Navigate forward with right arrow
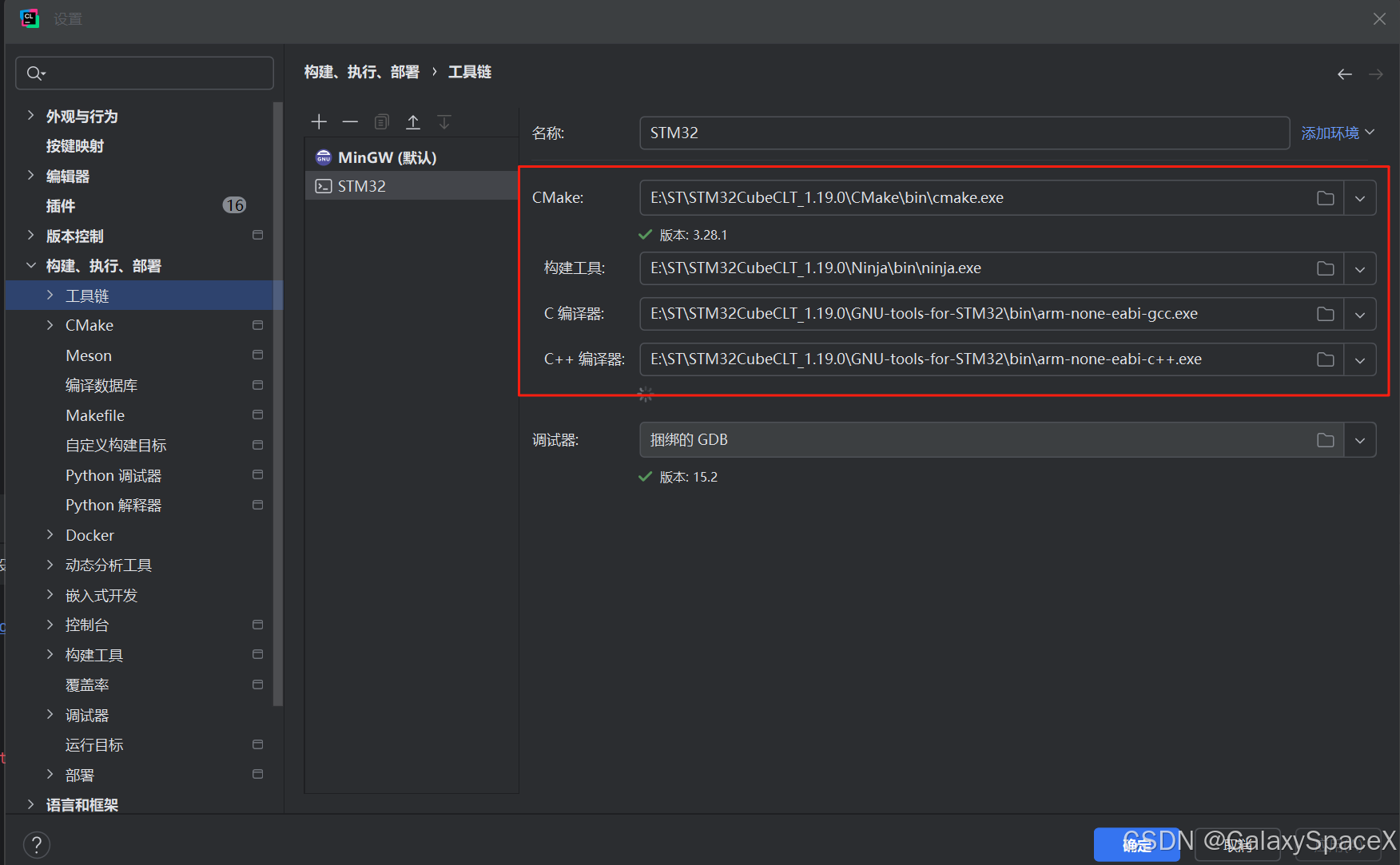Image resolution: width=1400 pixels, height=865 pixels. pos(1376,74)
